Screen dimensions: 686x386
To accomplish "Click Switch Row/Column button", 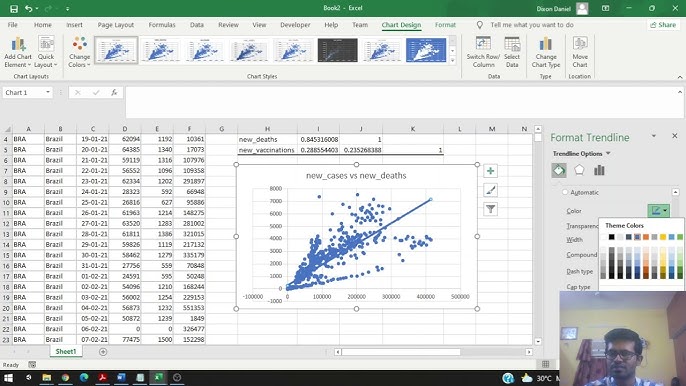I will tap(483, 52).
